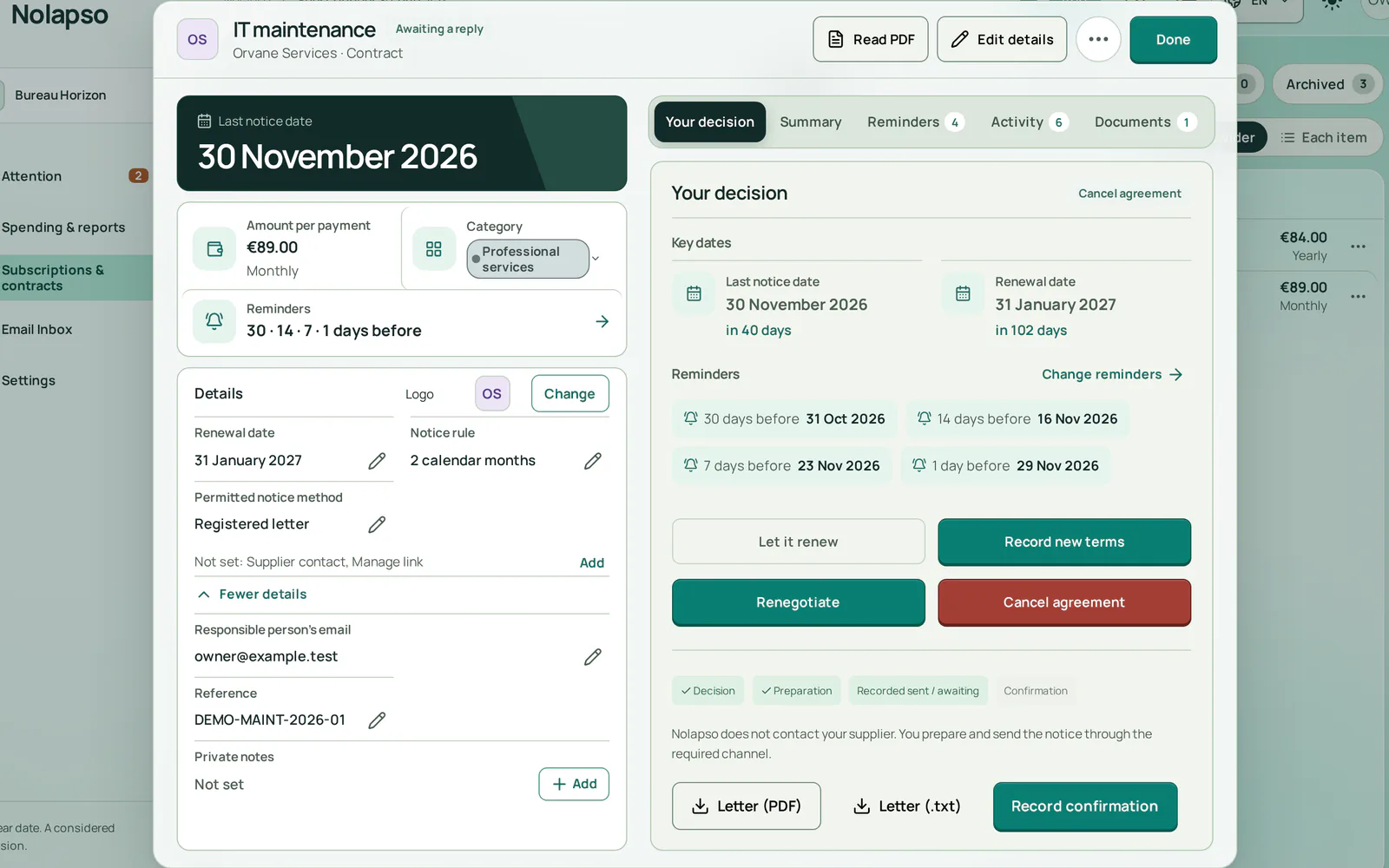The image size is (1389, 868).
Task: Open Subscriptions & contracts in sidebar
Action: (x=76, y=278)
